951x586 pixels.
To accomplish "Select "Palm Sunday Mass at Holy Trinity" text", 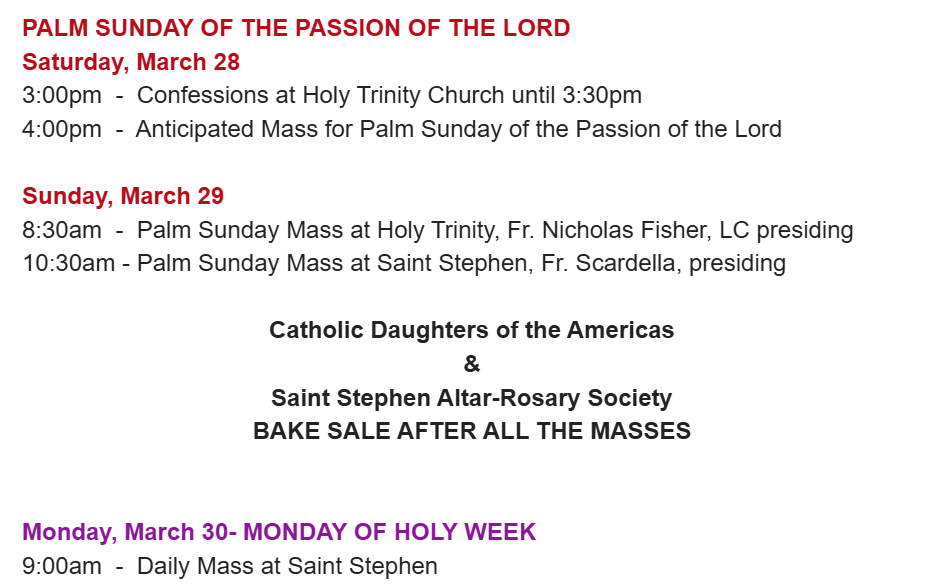I will pyautogui.click(x=315, y=230).
